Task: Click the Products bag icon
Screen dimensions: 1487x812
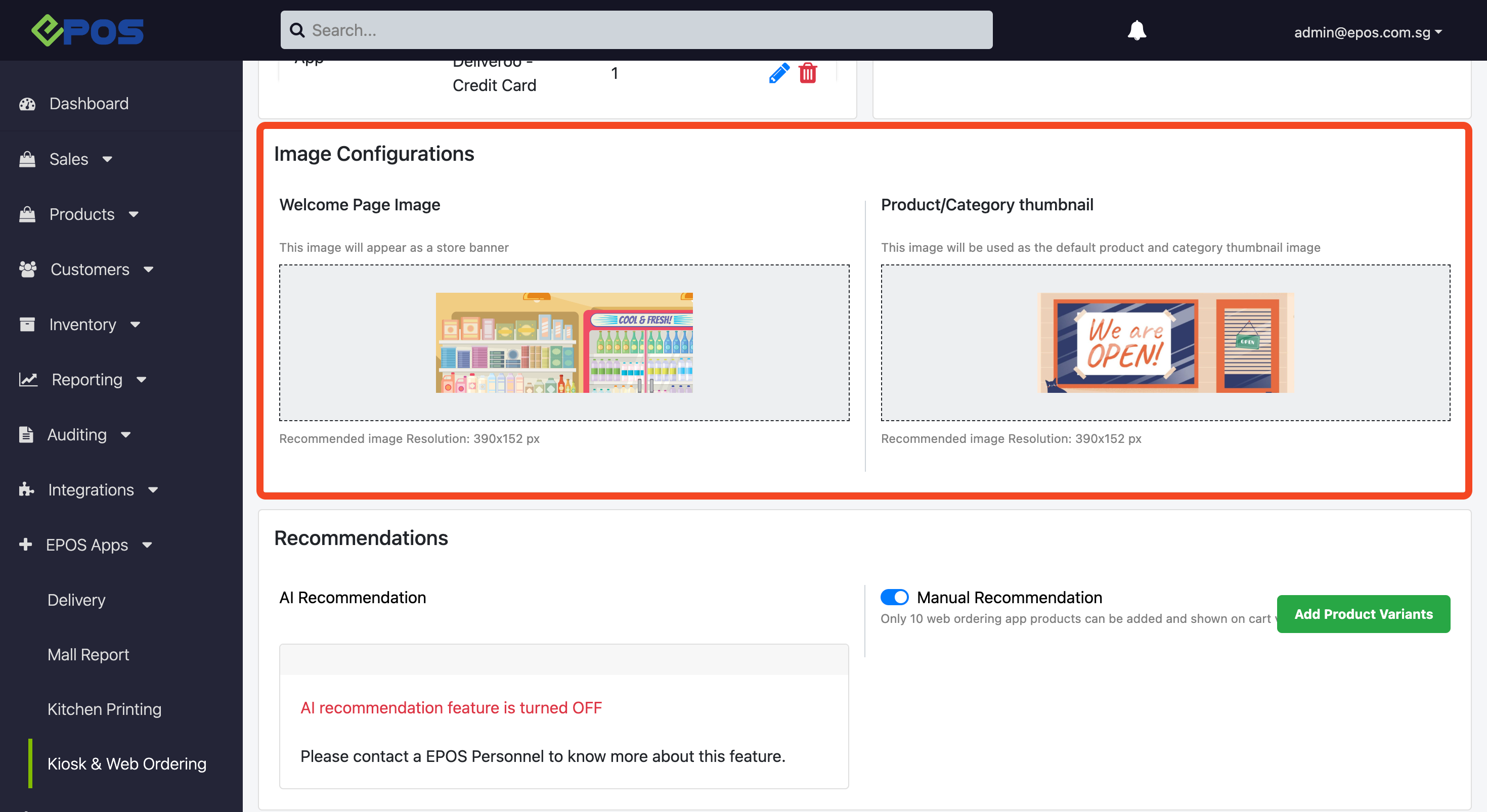Action: [x=27, y=215]
